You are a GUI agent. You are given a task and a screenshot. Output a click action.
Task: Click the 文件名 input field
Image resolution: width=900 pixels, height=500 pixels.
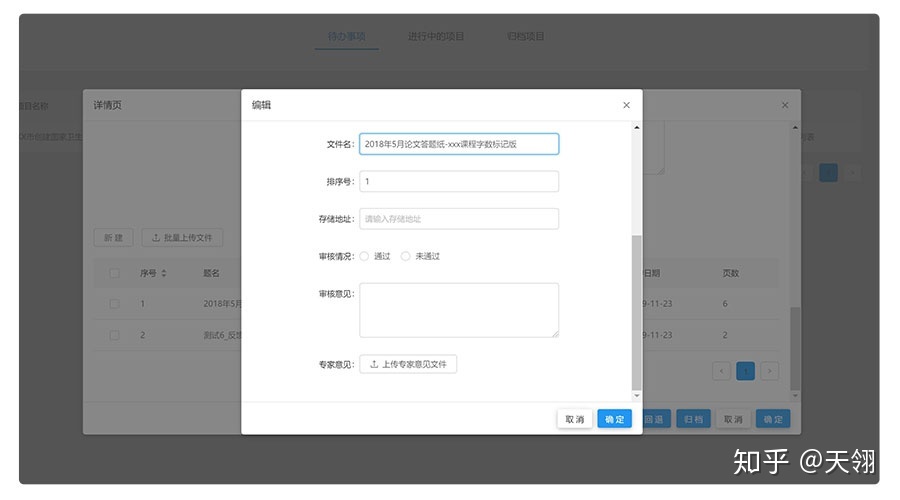pyautogui.click(x=459, y=144)
